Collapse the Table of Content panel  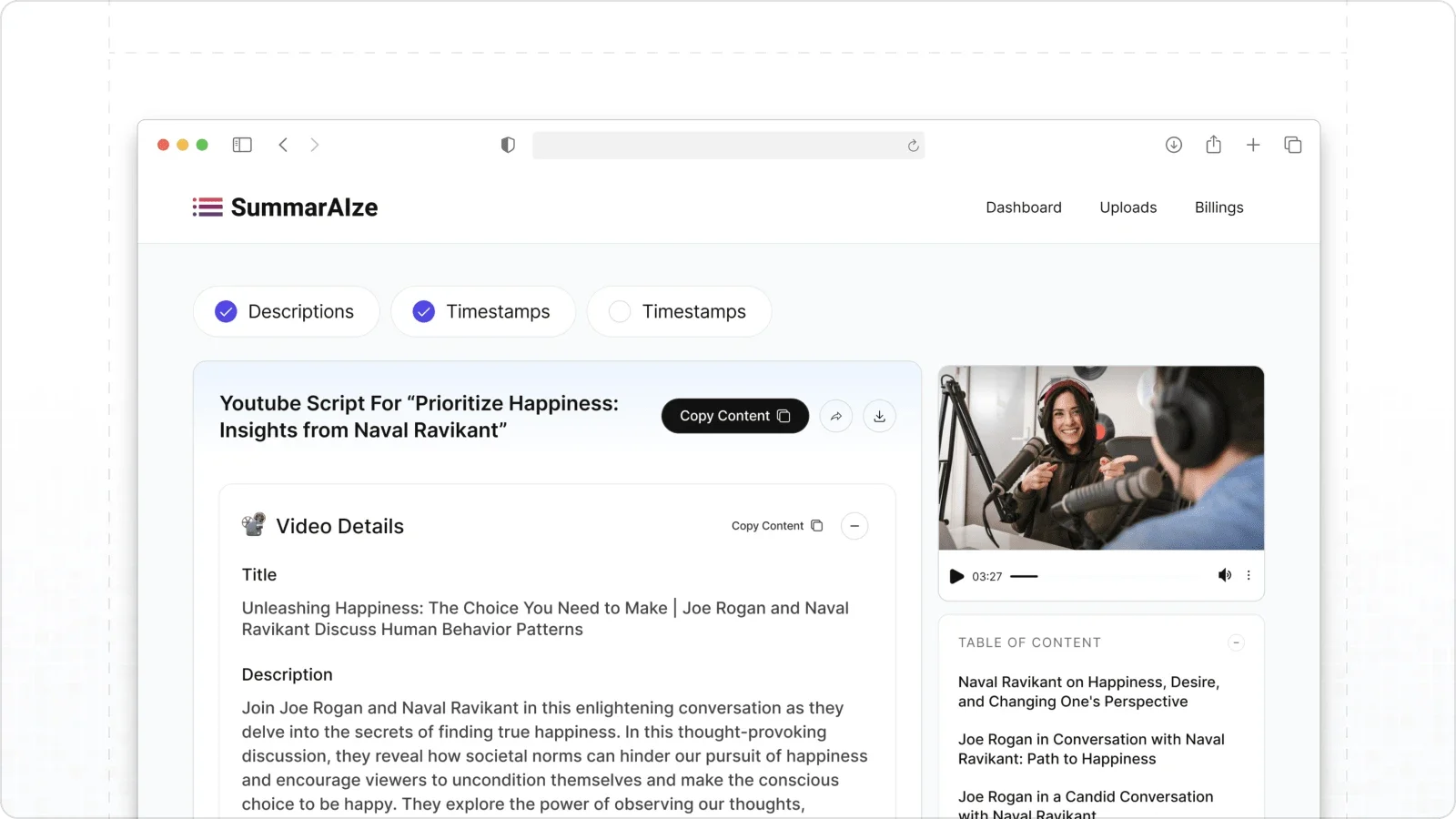1236,642
